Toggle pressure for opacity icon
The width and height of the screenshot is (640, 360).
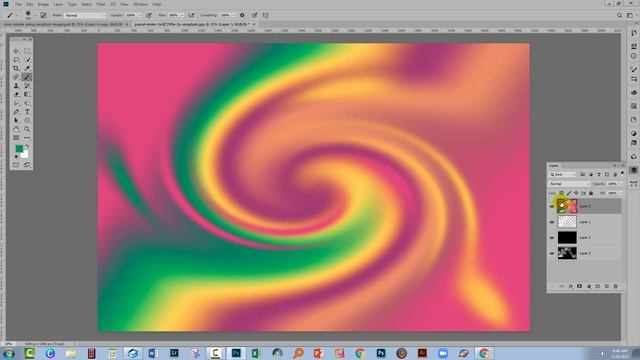coord(149,15)
